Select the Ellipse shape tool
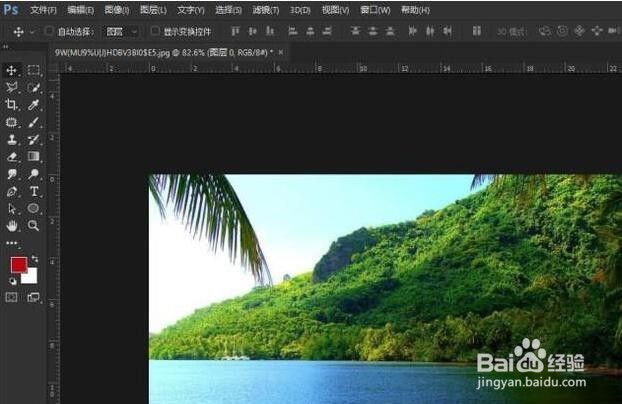Viewport: 622px width, 404px height. tap(33, 208)
